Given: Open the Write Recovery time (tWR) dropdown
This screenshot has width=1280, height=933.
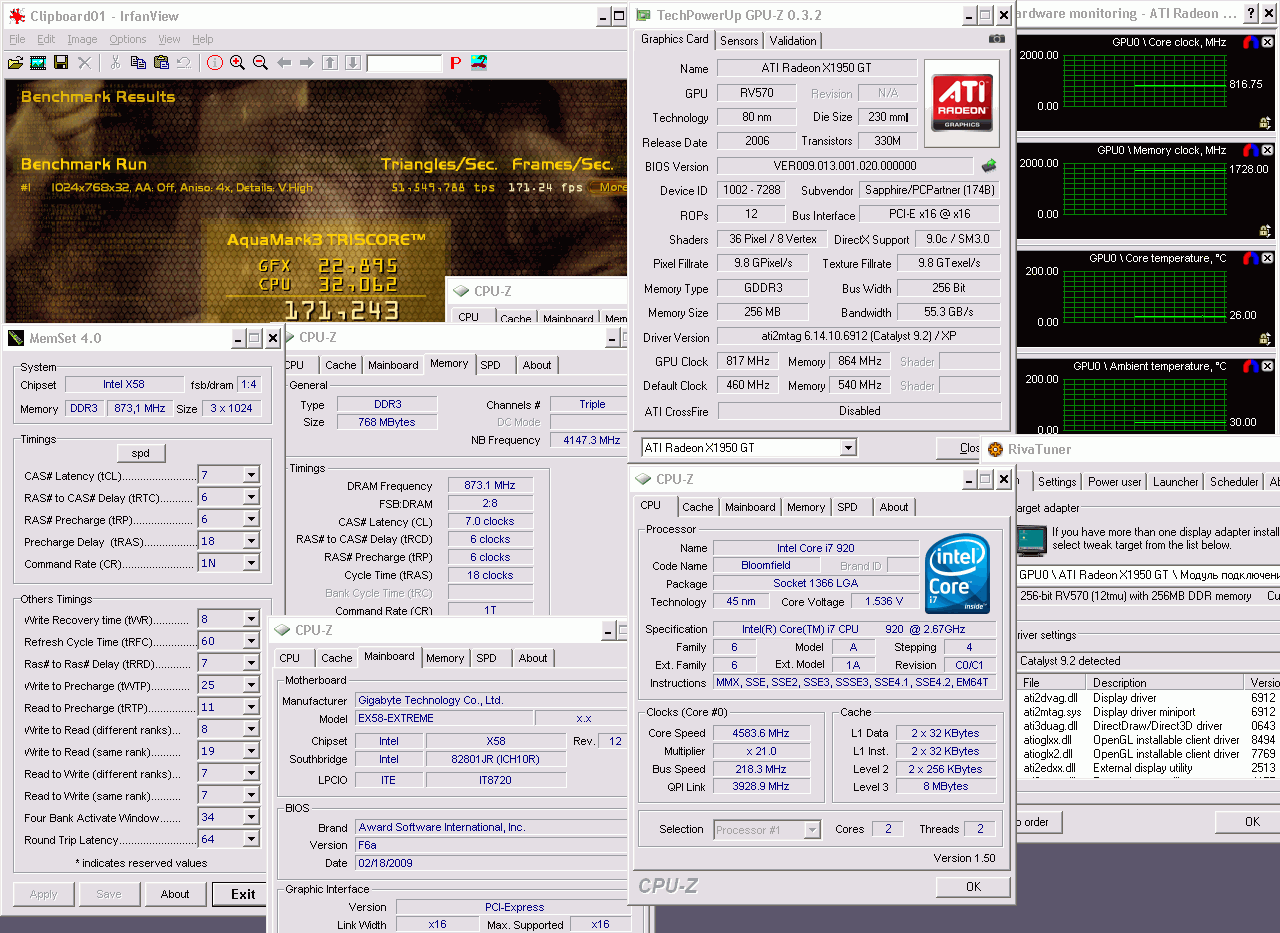Looking at the screenshot, I should (251, 619).
